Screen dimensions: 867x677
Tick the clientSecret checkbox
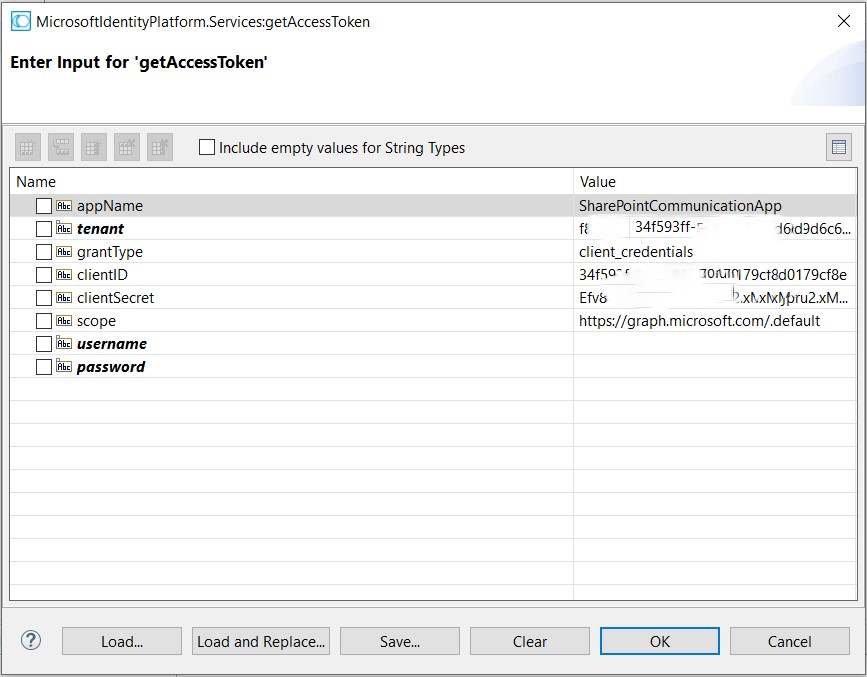[44, 298]
